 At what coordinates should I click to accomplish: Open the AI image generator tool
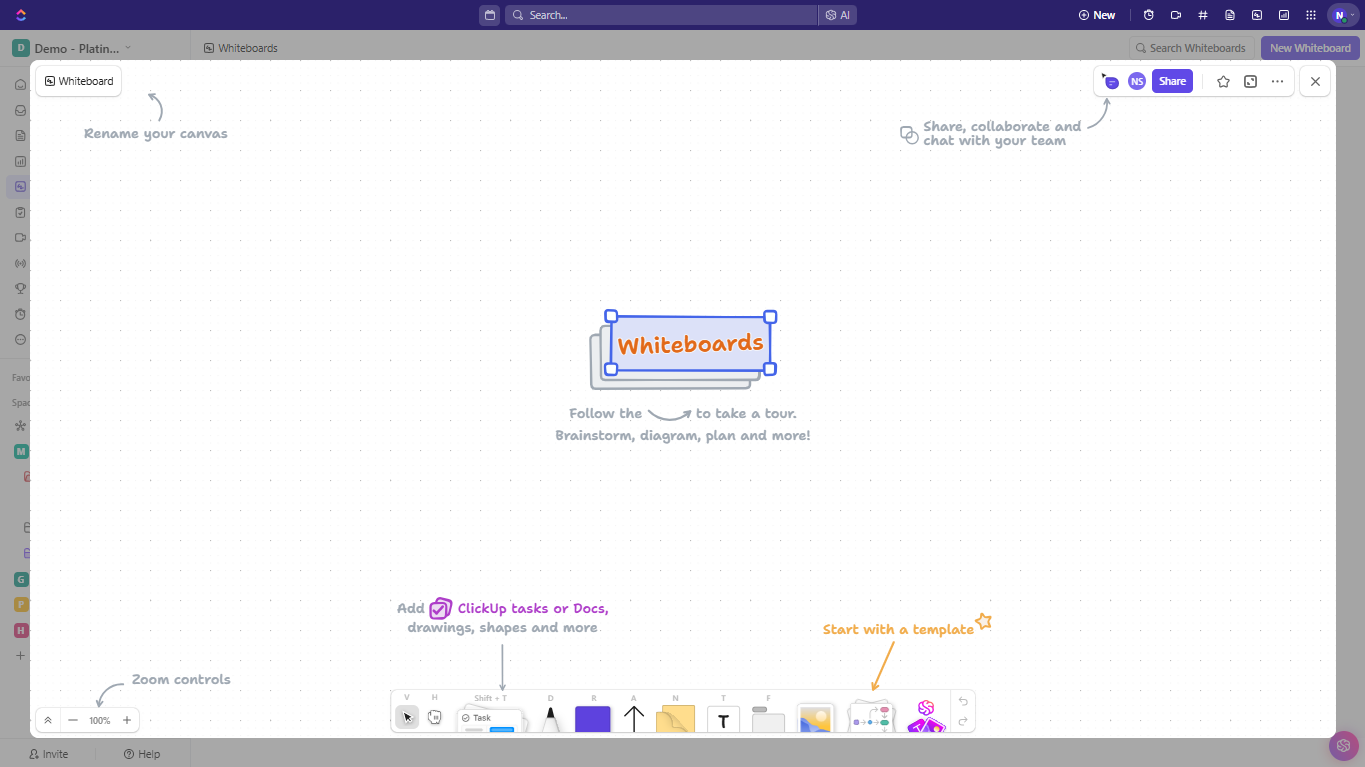click(x=926, y=717)
